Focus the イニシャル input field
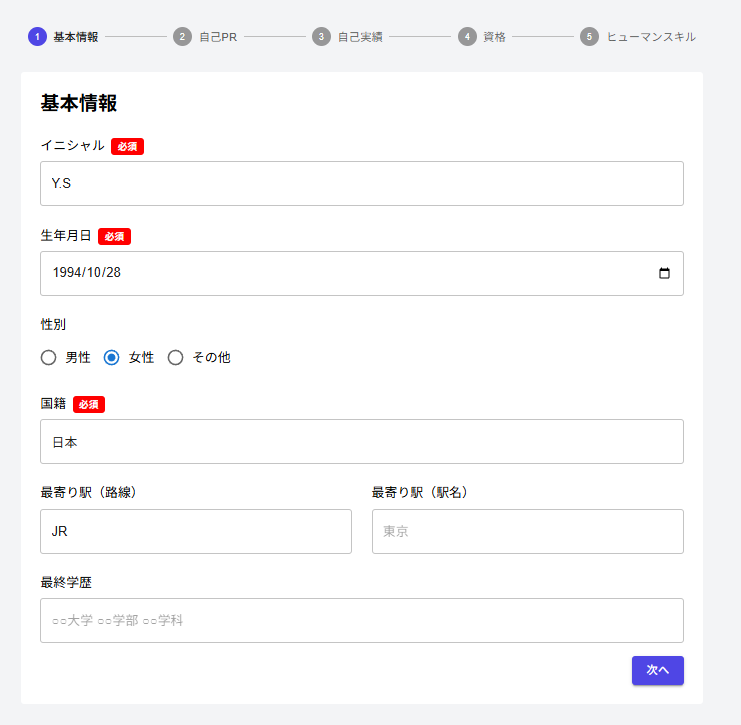741x725 pixels. [361, 184]
